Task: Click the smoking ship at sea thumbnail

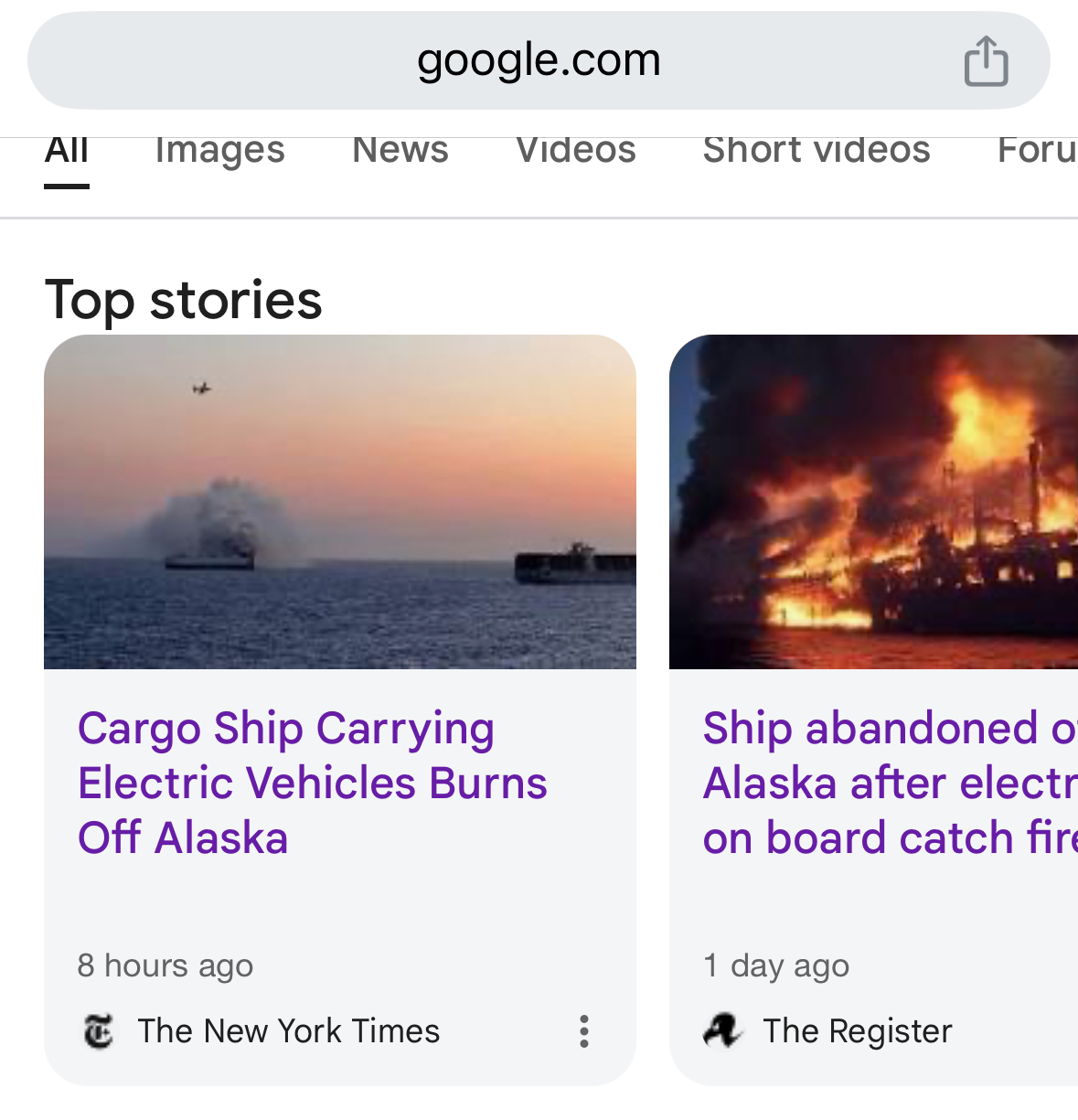Action: [340, 502]
